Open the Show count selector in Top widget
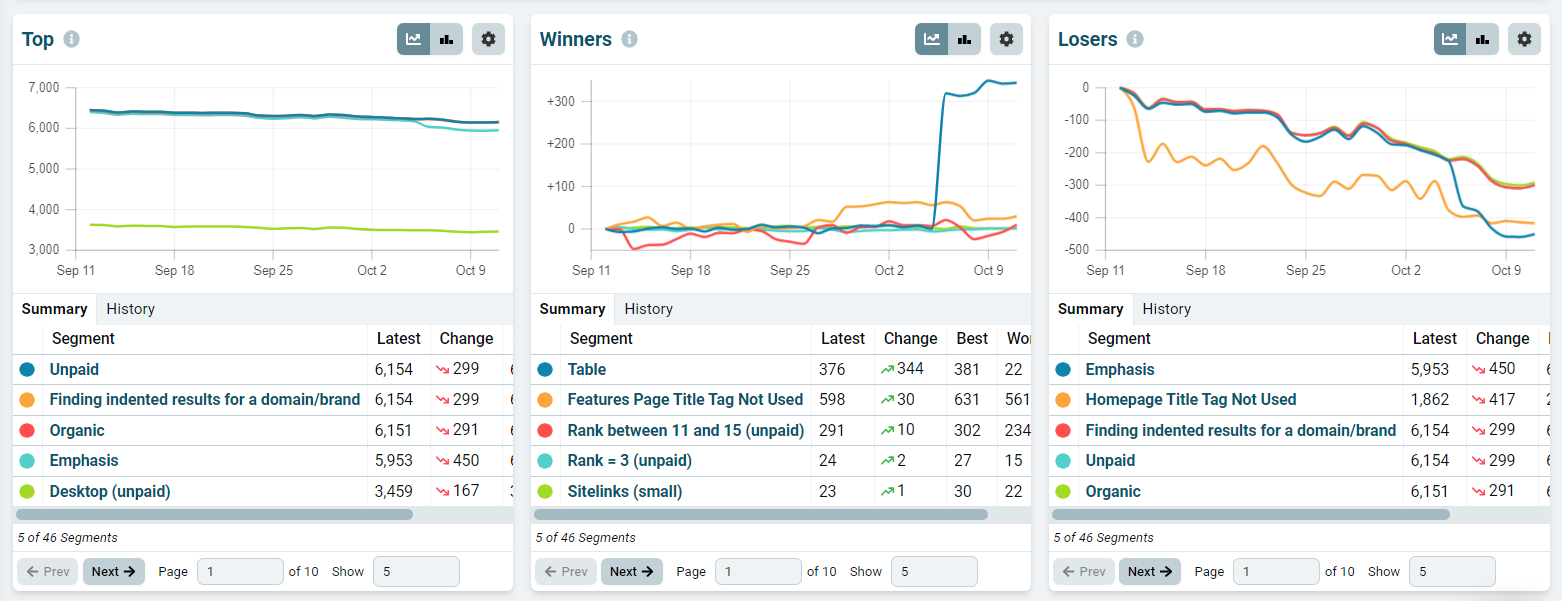 pyautogui.click(x=416, y=571)
